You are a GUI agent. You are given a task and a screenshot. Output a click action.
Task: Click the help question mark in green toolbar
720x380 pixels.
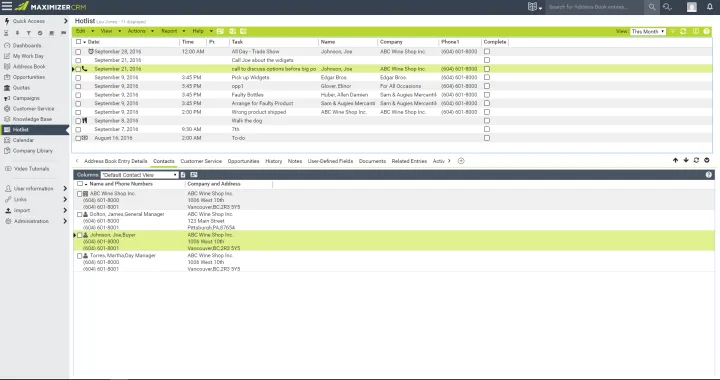707,31
